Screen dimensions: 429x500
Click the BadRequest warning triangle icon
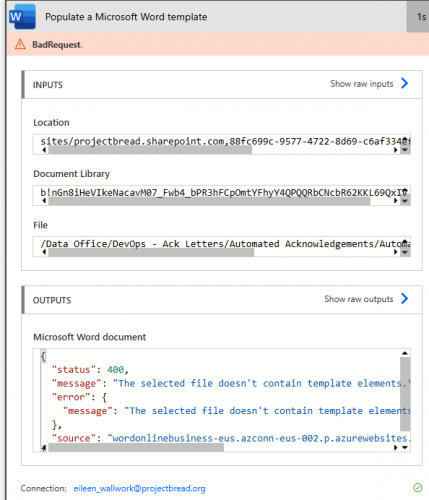coord(20,44)
